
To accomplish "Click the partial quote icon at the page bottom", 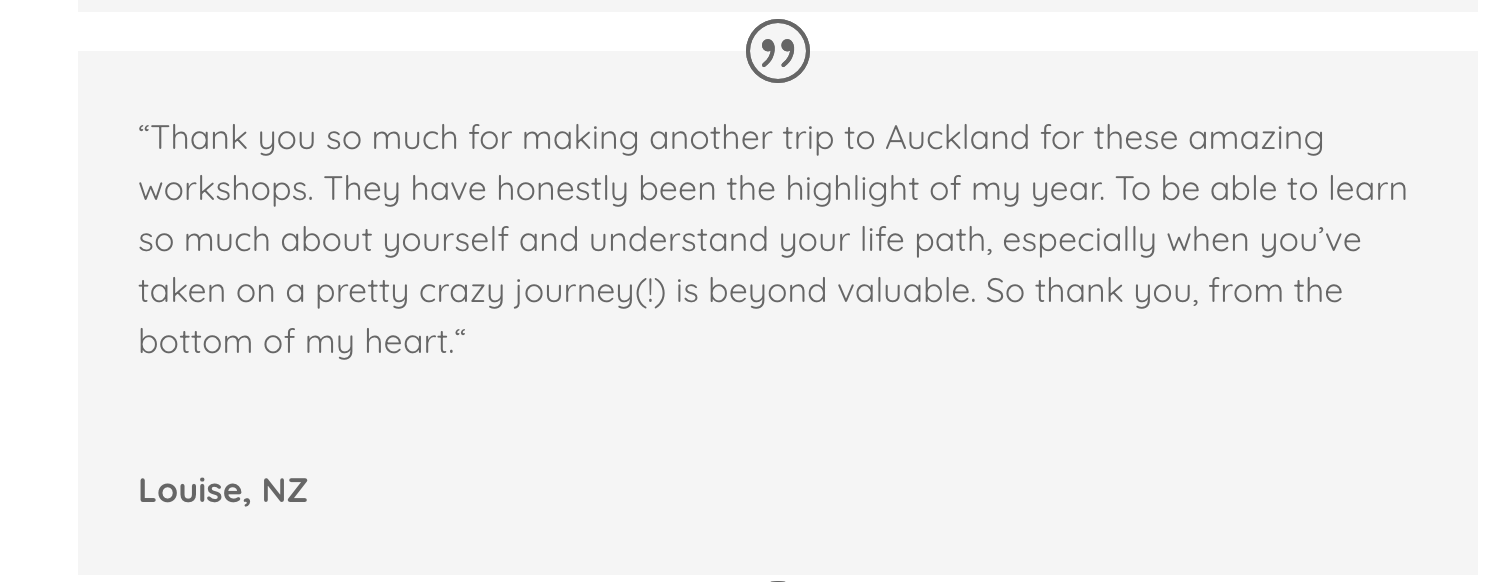I will (x=778, y=579).
